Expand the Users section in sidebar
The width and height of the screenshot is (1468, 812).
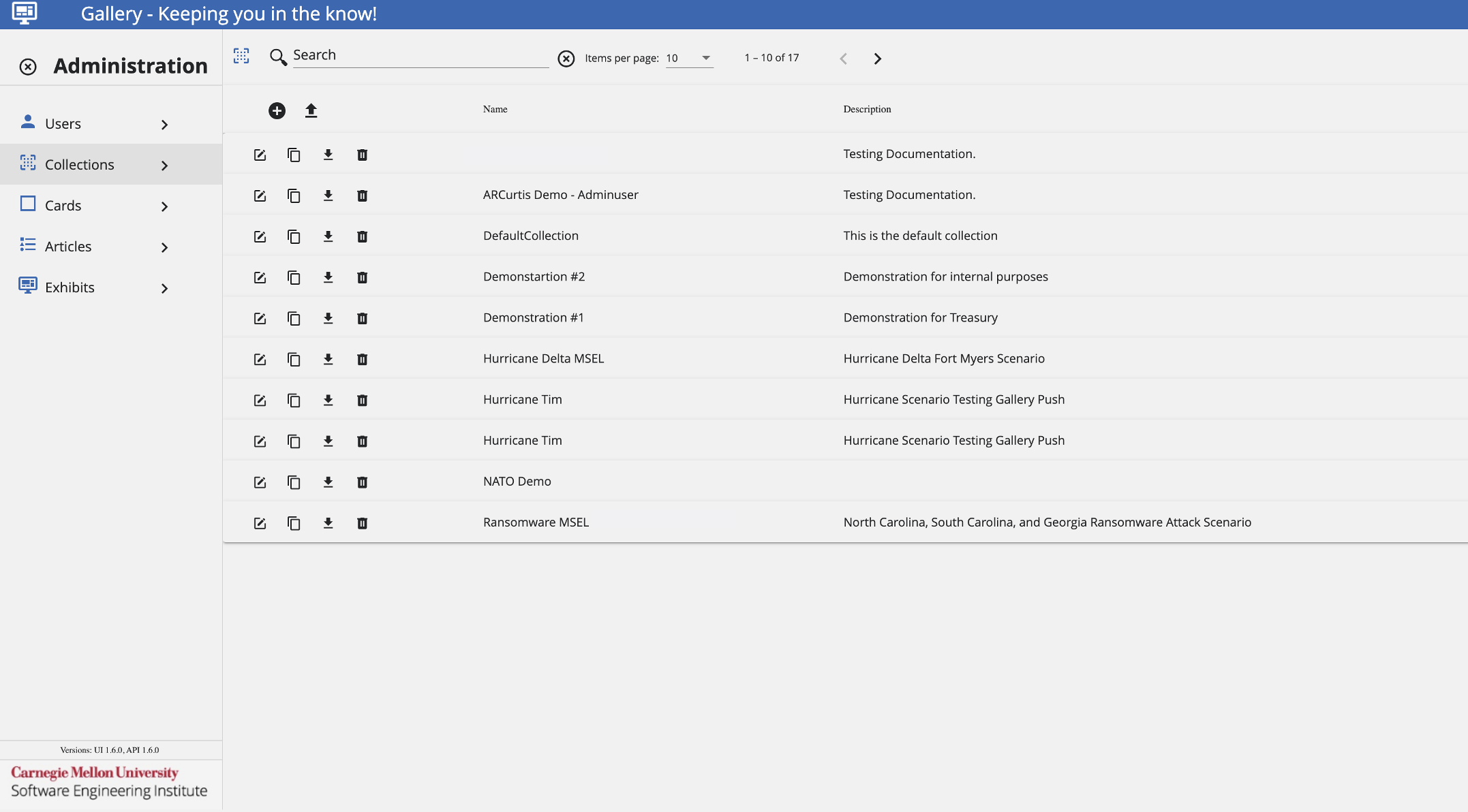point(164,123)
